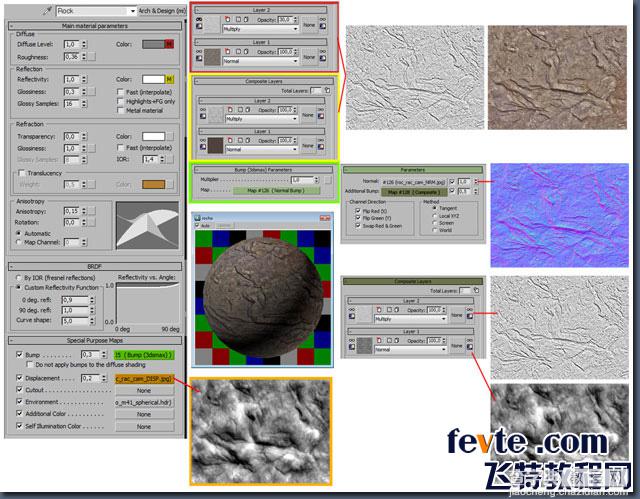This screenshot has height=499, width=640.
Task: Hide Layer 2 mask in middle Composite panel
Action: (321, 110)
